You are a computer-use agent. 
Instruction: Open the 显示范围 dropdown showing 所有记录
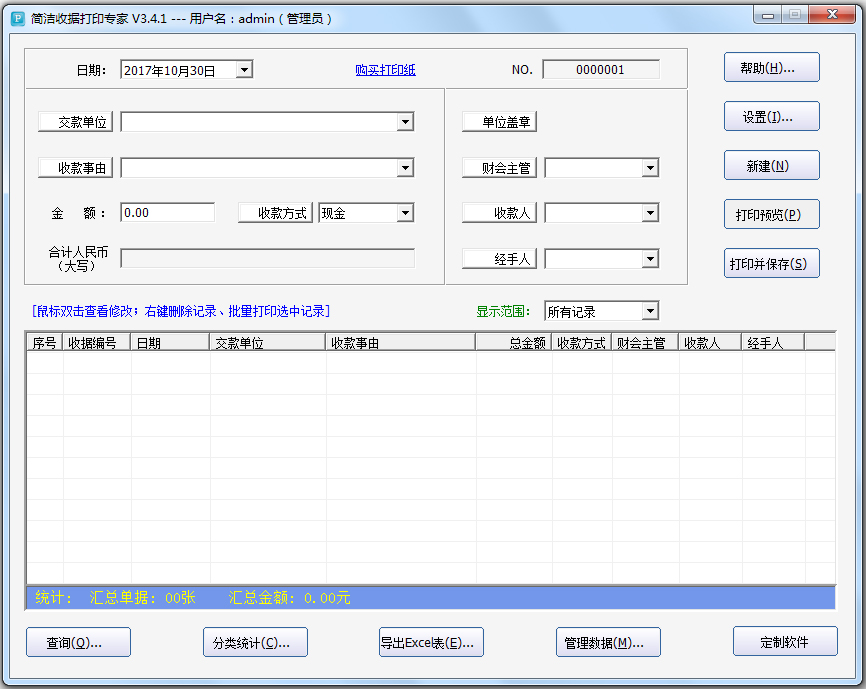pyautogui.click(x=651, y=311)
